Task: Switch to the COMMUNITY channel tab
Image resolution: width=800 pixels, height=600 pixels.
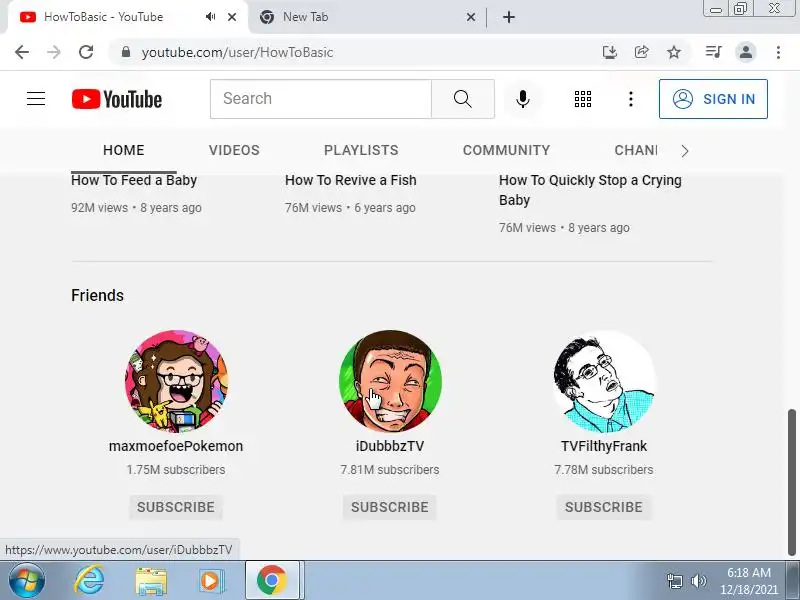Action: (x=506, y=150)
